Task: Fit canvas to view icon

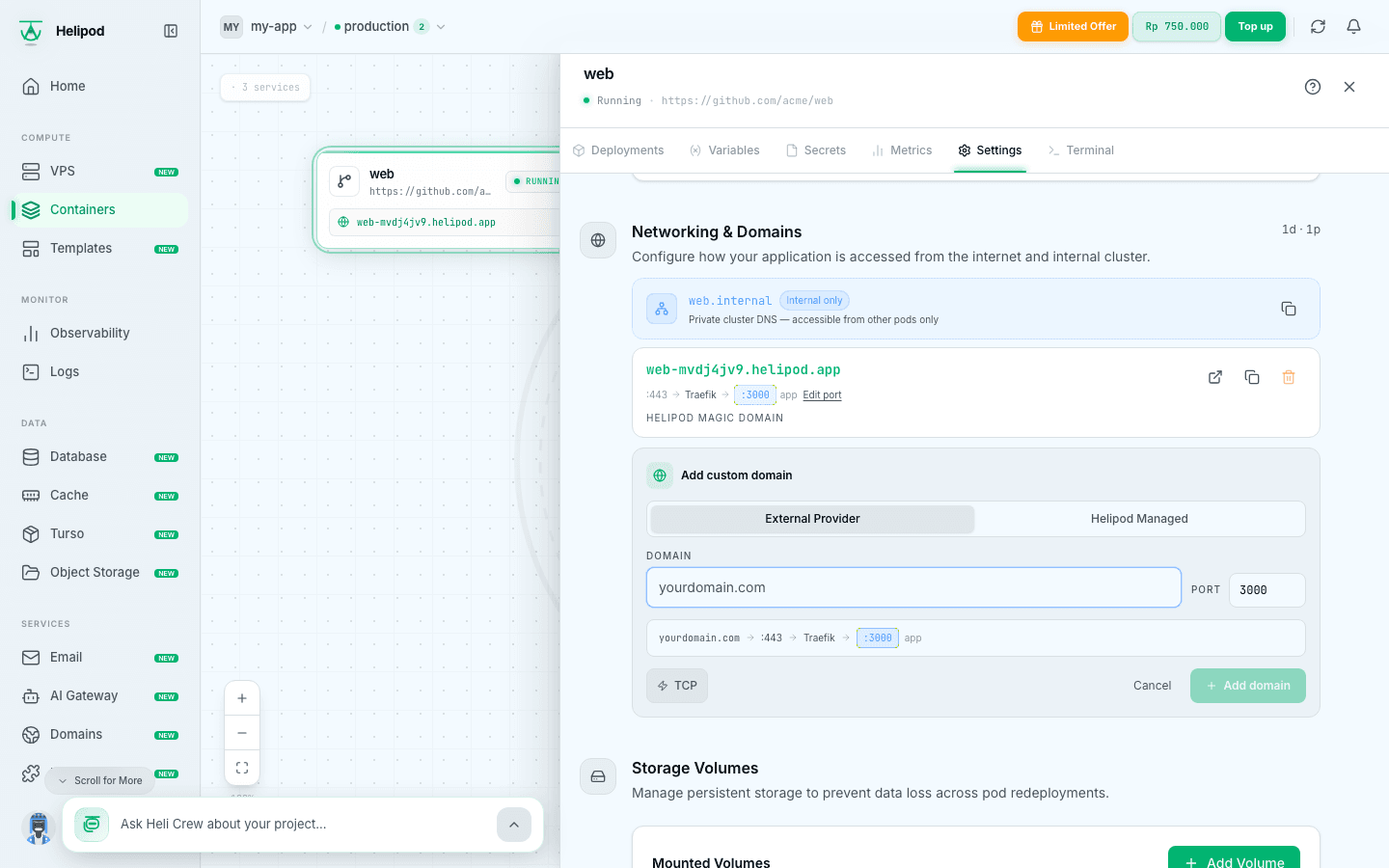Action: (242, 768)
